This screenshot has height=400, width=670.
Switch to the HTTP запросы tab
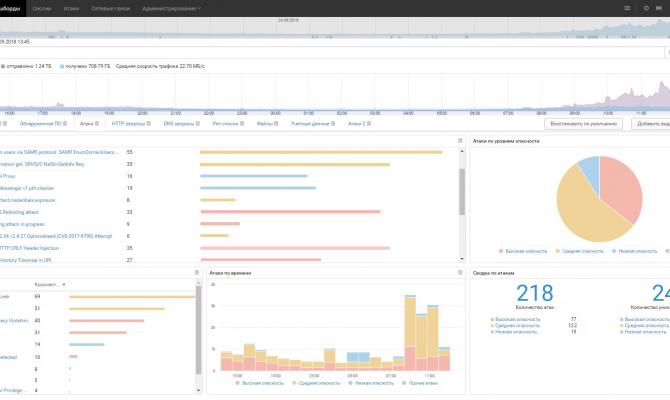point(128,124)
